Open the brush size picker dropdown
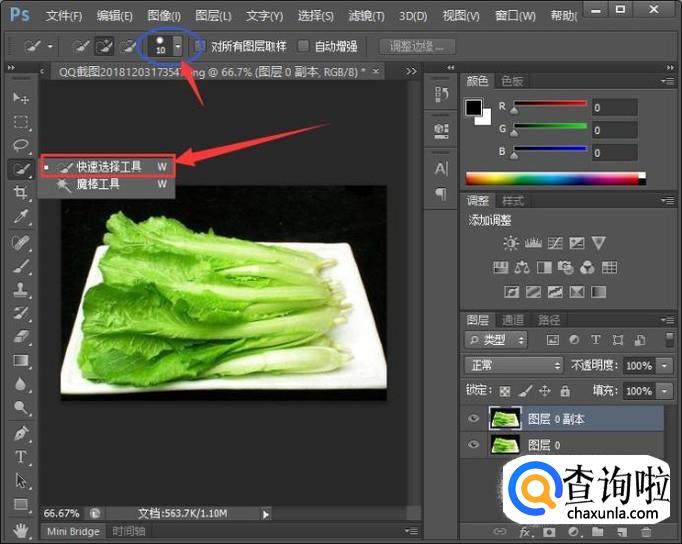 pos(178,46)
